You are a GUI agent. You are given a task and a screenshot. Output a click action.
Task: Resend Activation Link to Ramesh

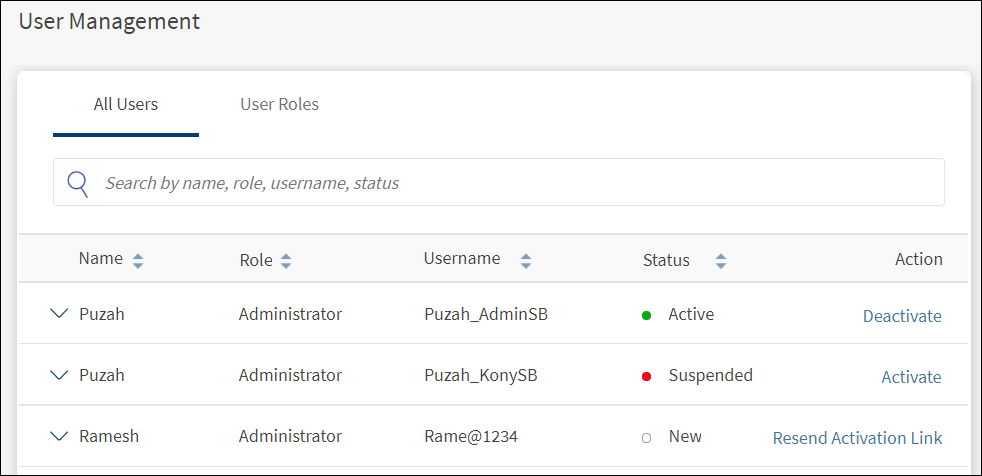tap(857, 438)
